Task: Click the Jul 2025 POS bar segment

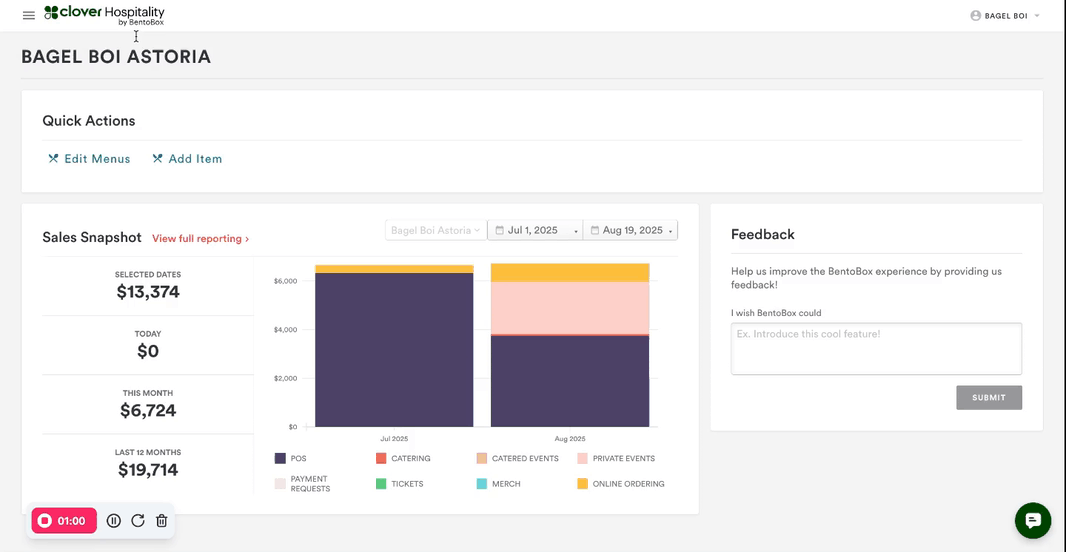Action: tap(394, 350)
